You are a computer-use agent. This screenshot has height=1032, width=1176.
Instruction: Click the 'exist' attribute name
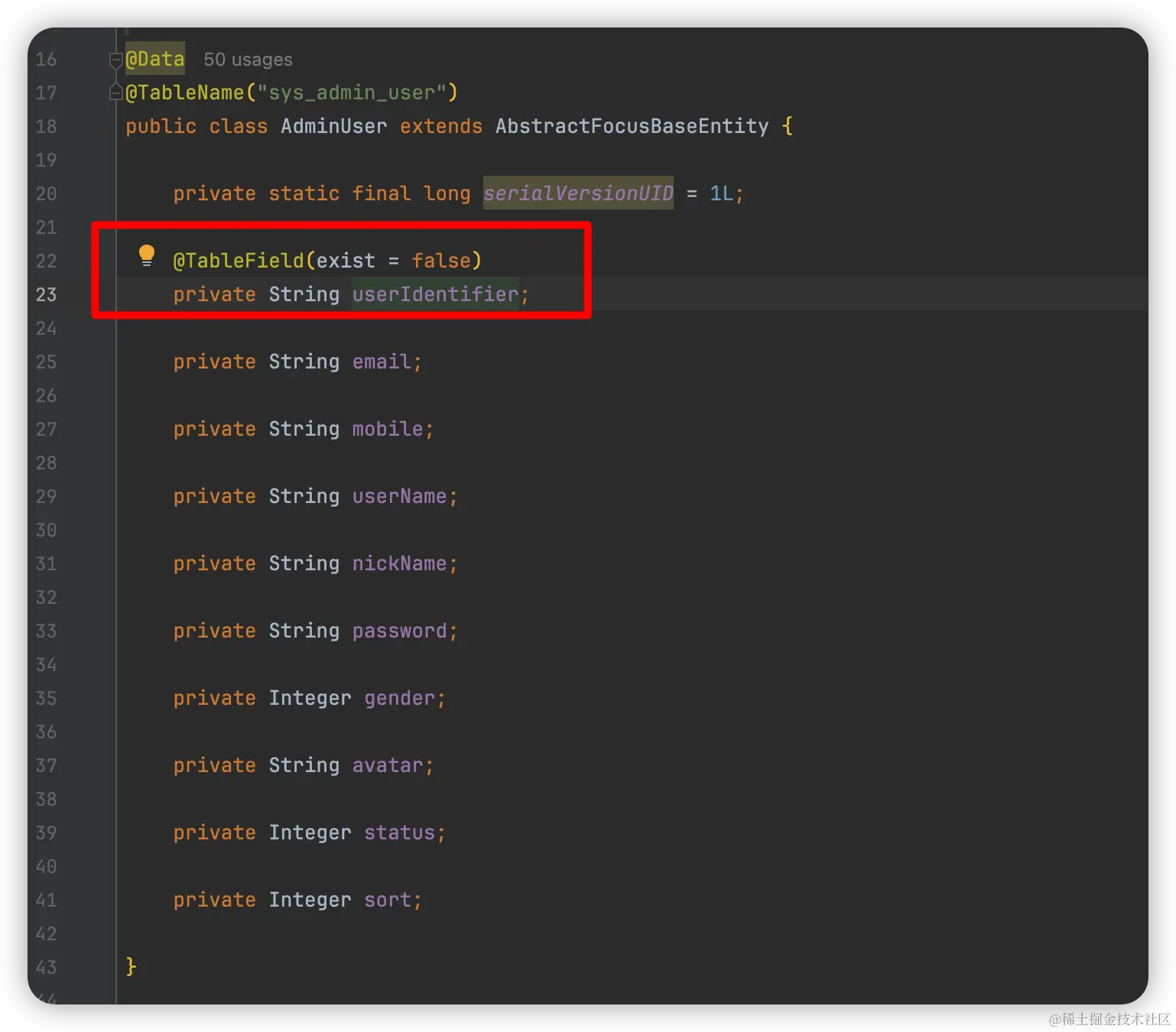[x=346, y=261]
